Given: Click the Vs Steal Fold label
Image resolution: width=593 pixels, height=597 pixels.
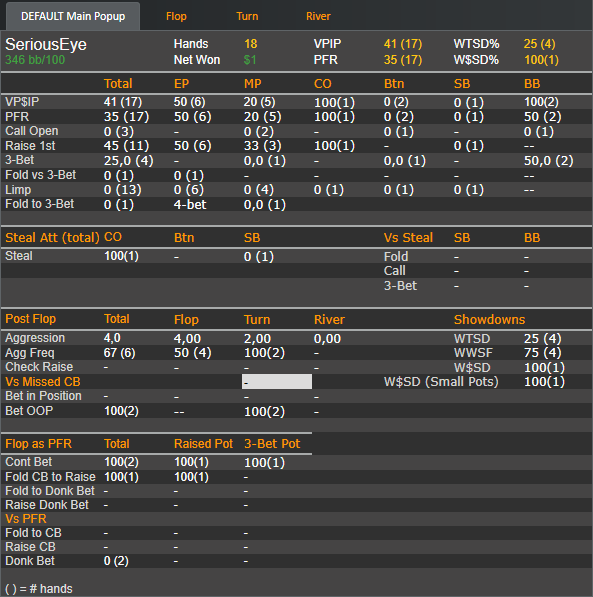Looking at the screenshot, I should (396, 257).
